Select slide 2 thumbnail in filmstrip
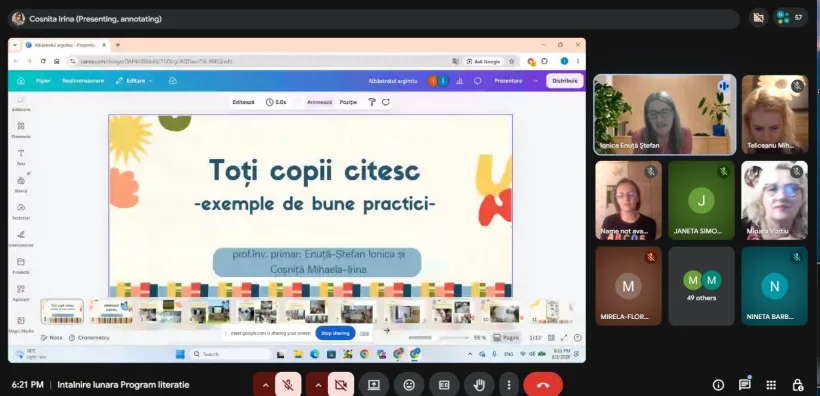Viewport: 820px width, 396px height. pyautogui.click(x=111, y=311)
